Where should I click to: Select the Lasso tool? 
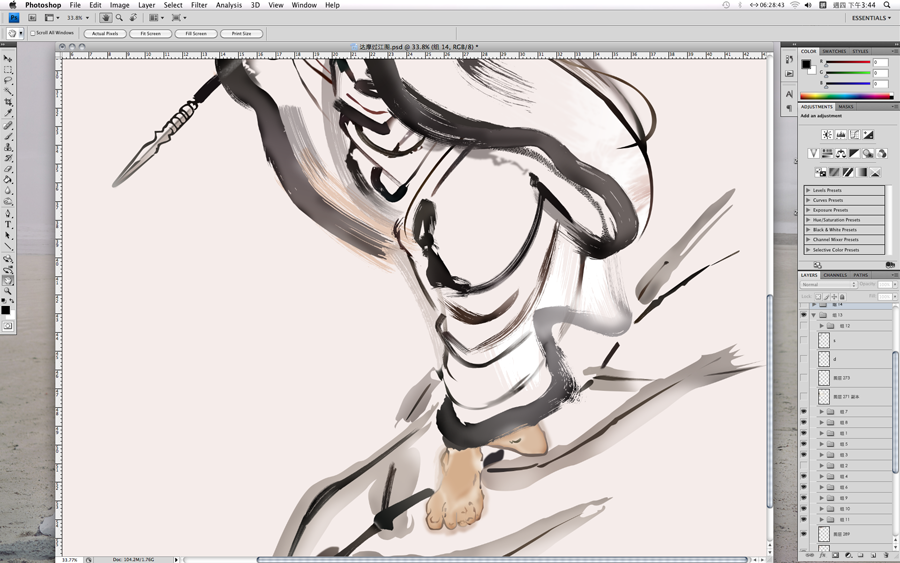pos(7,80)
